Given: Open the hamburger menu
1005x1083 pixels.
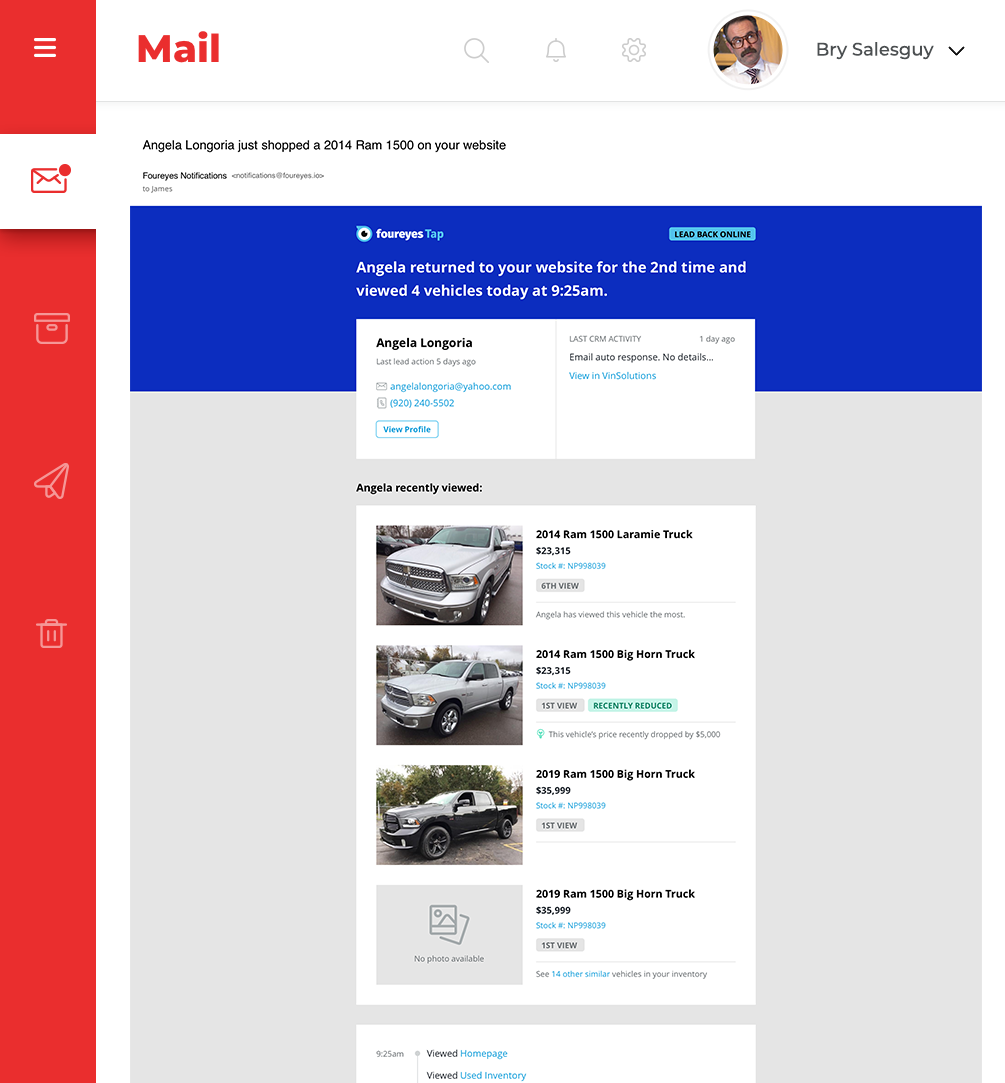Looking at the screenshot, I should (45, 48).
